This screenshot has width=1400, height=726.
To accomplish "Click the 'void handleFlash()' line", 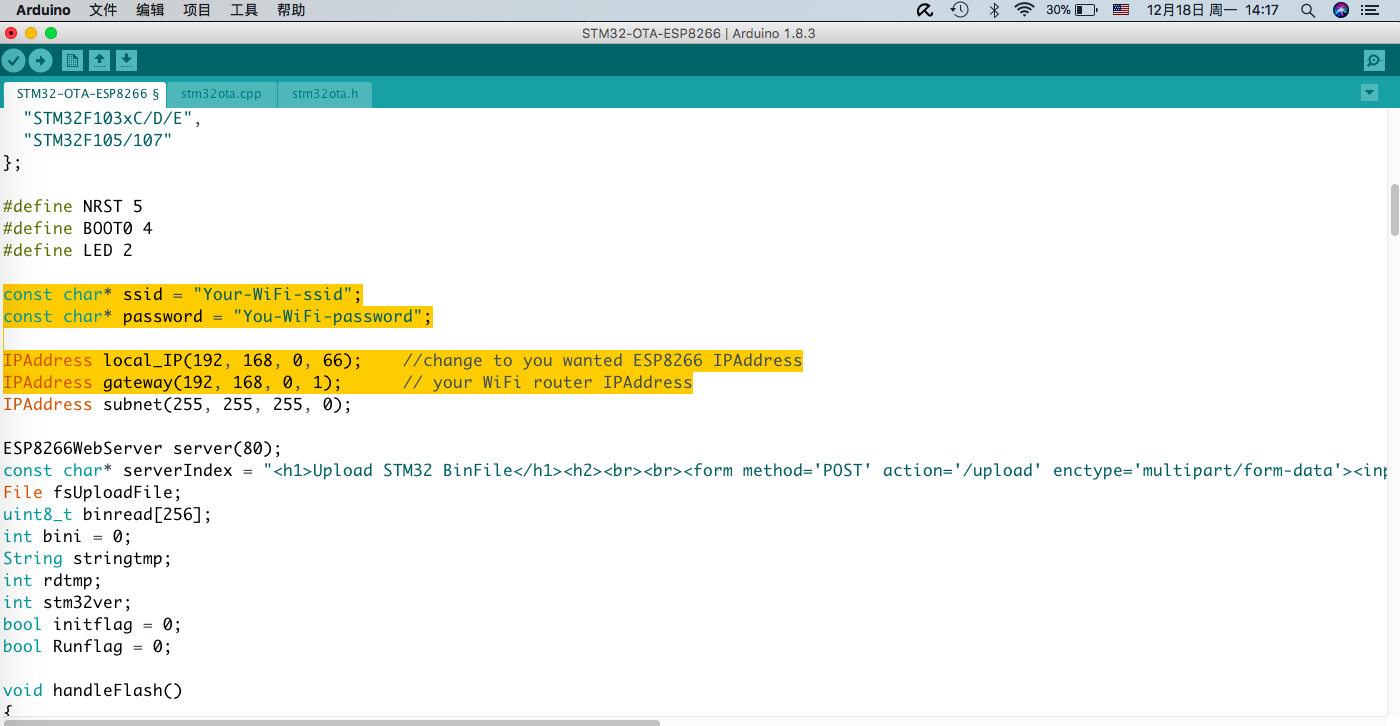I will 93,690.
